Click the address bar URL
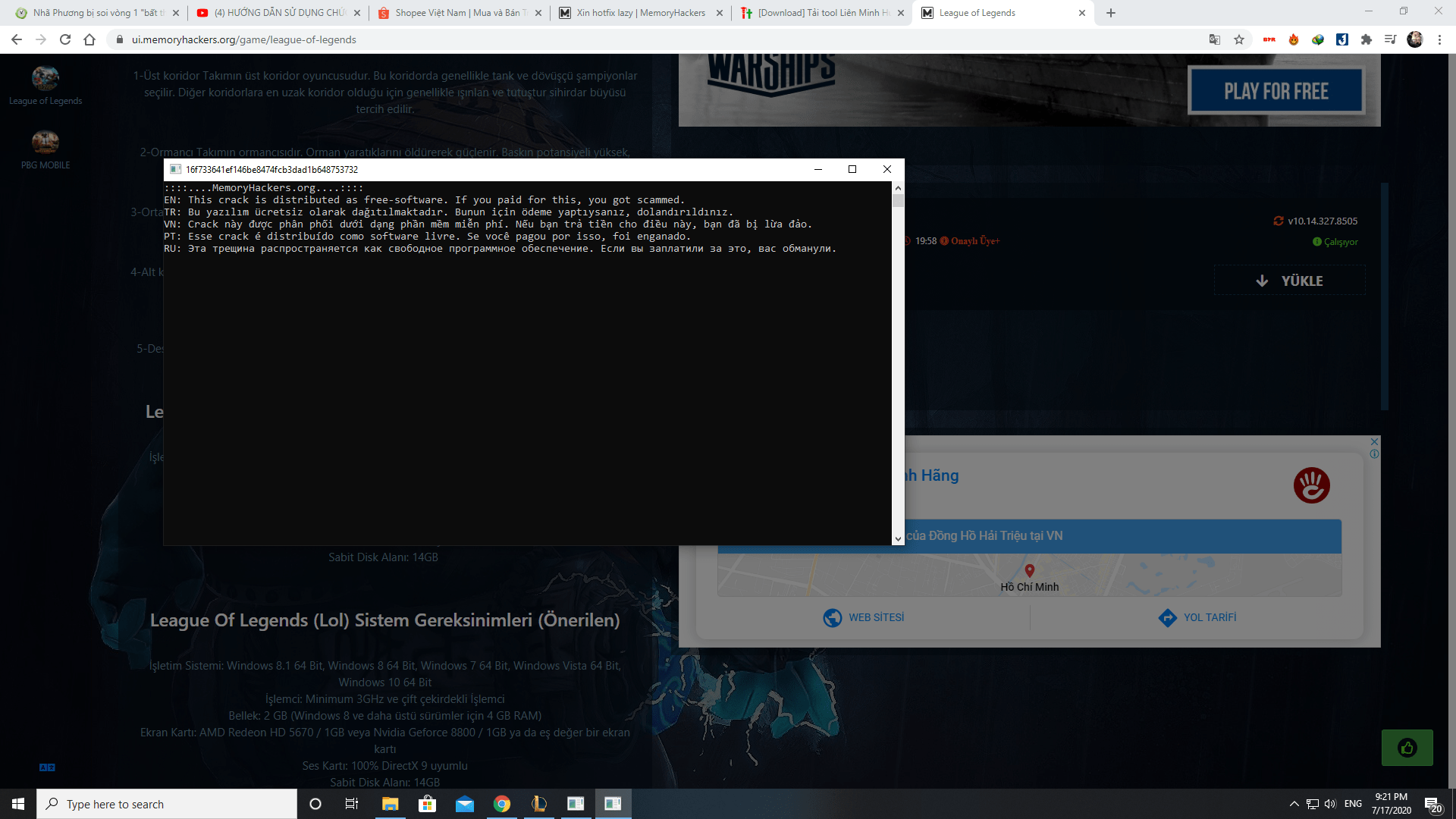 [x=243, y=39]
